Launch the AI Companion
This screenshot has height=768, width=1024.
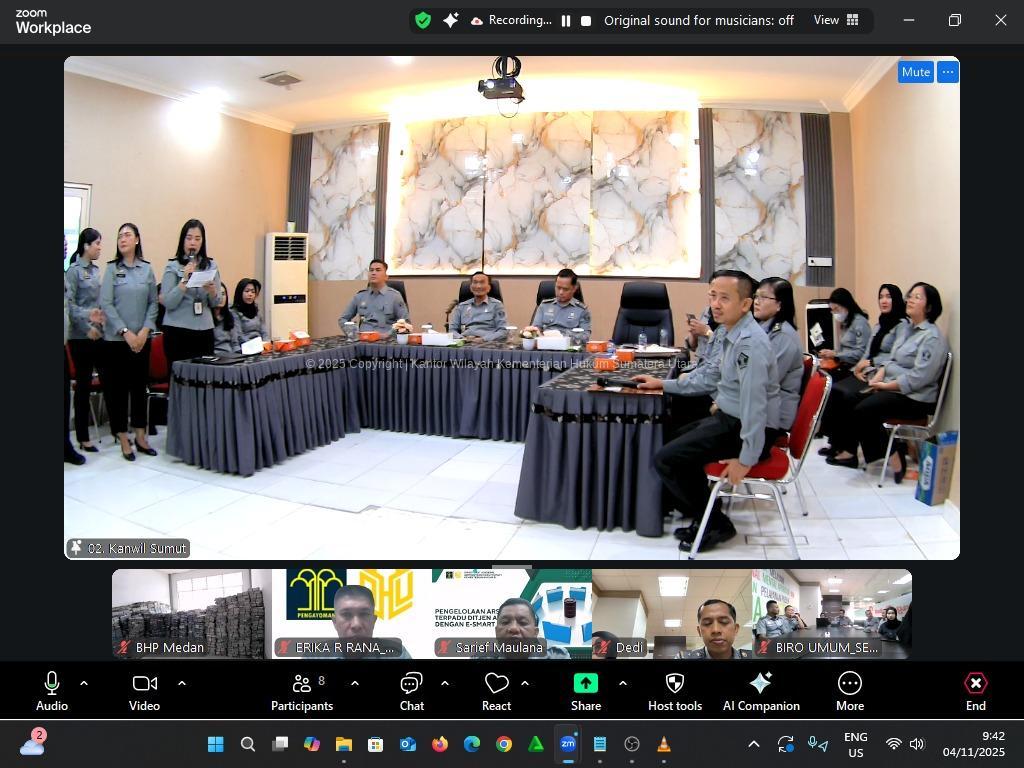tap(761, 691)
